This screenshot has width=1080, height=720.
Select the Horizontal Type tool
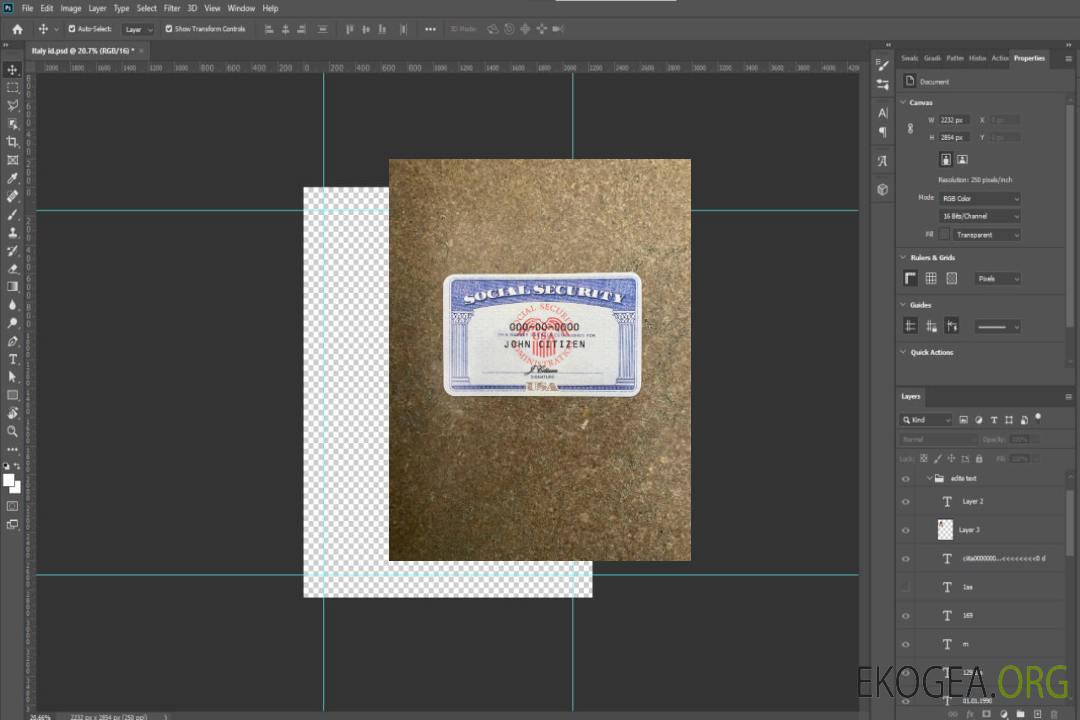coord(12,358)
